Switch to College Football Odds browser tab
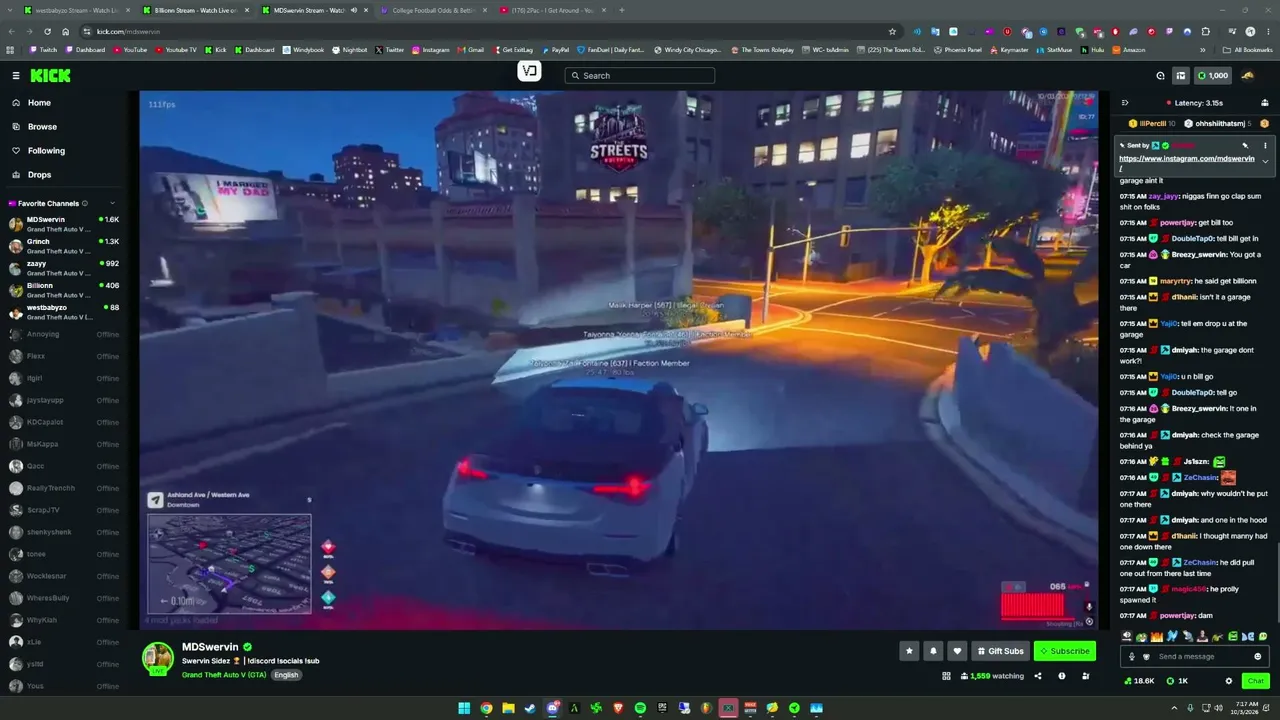The width and height of the screenshot is (1280, 720). click(433, 10)
